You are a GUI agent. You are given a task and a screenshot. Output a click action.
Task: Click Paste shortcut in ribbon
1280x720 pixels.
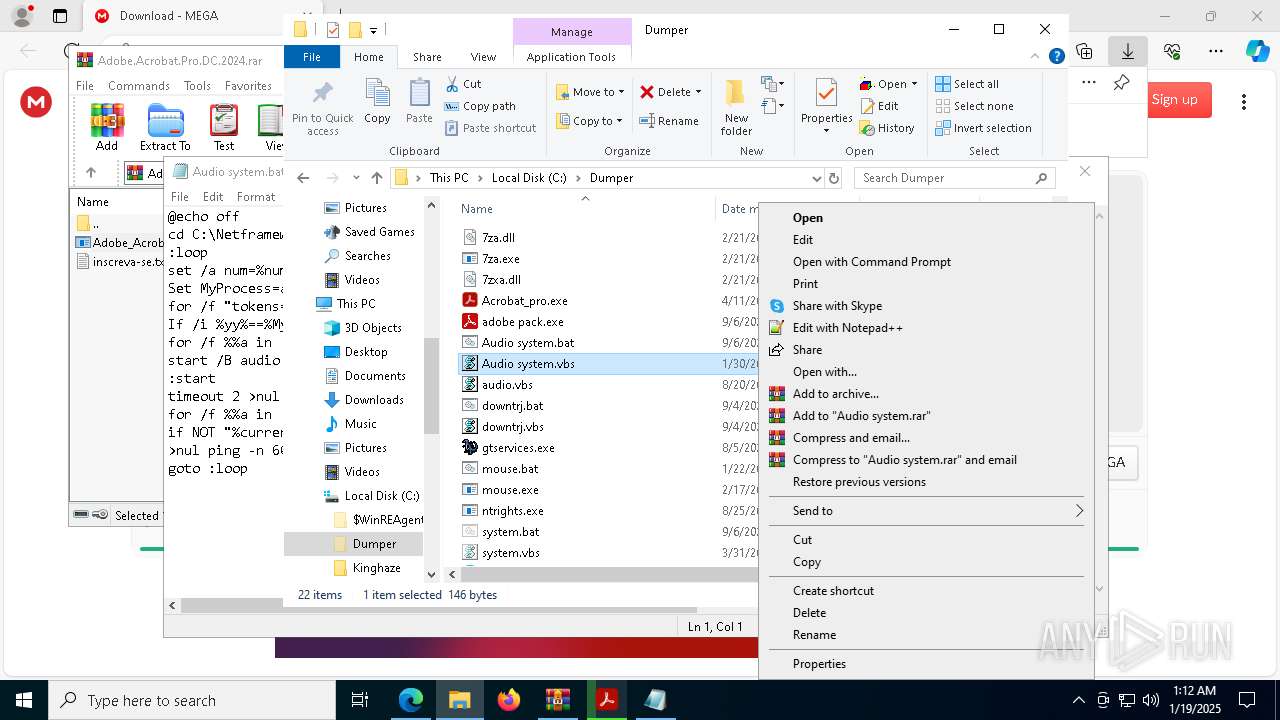tap(490, 128)
